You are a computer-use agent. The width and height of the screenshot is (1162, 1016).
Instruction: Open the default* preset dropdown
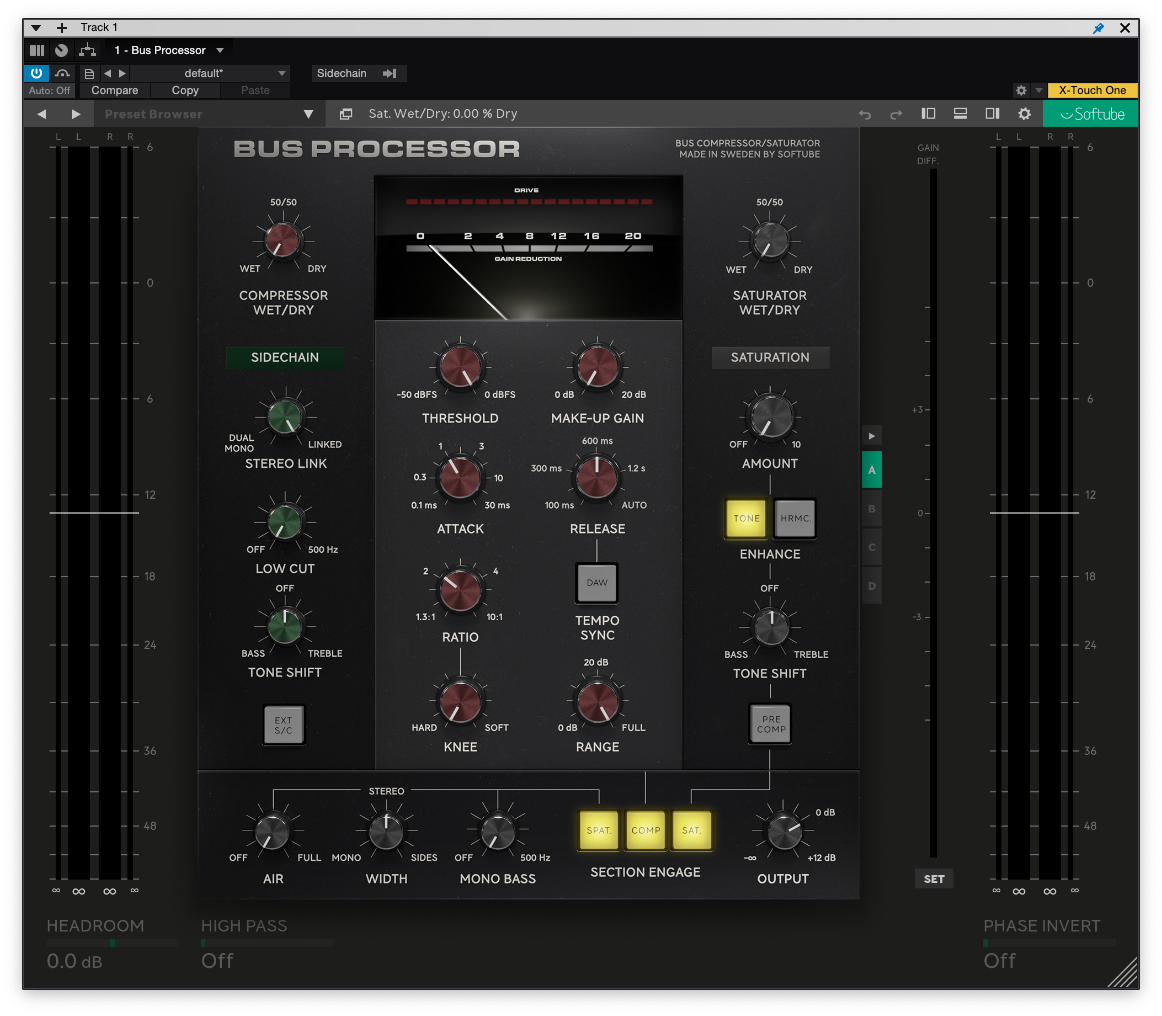click(x=210, y=73)
